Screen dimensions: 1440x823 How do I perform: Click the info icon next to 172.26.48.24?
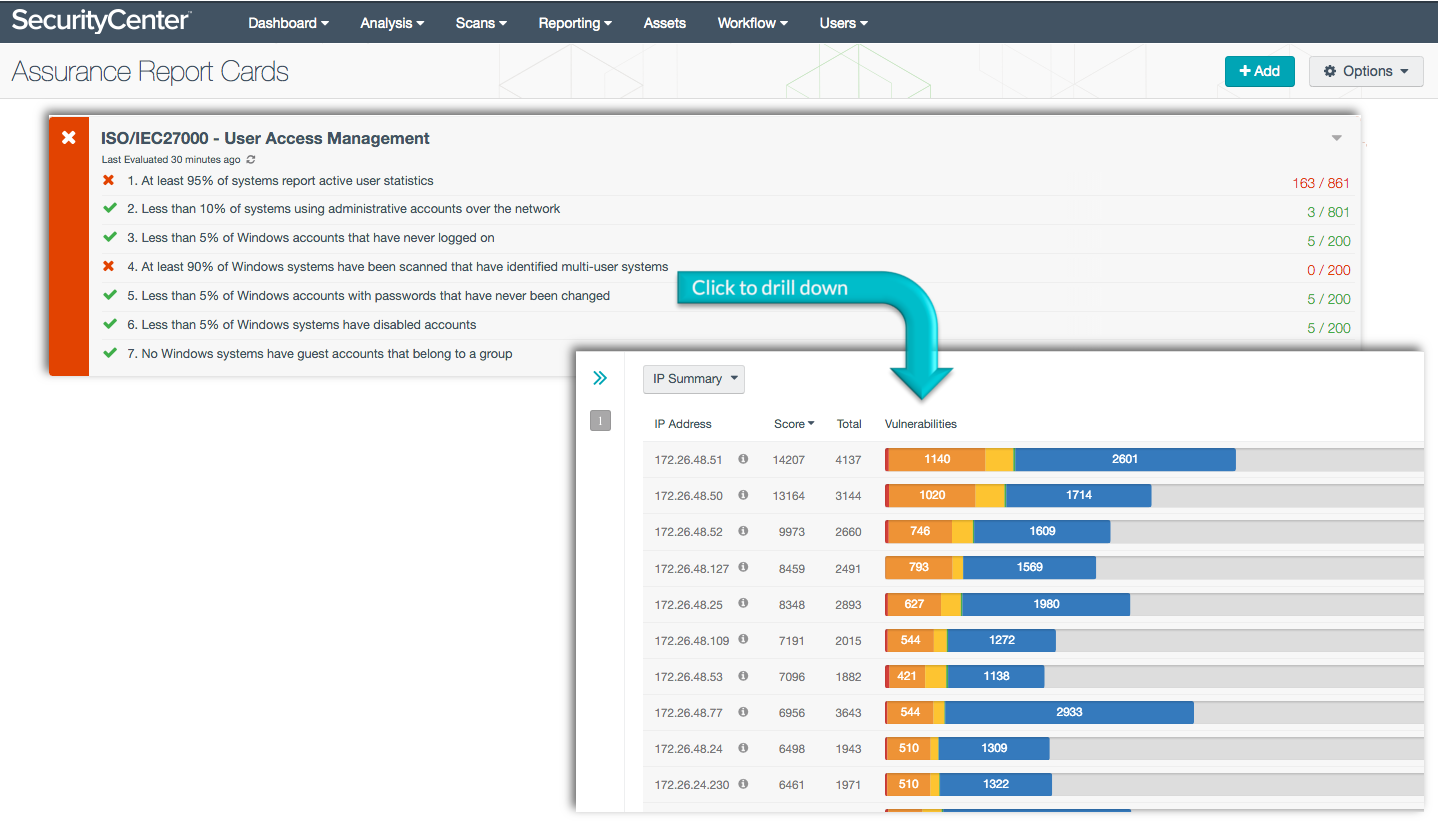click(x=743, y=748)
